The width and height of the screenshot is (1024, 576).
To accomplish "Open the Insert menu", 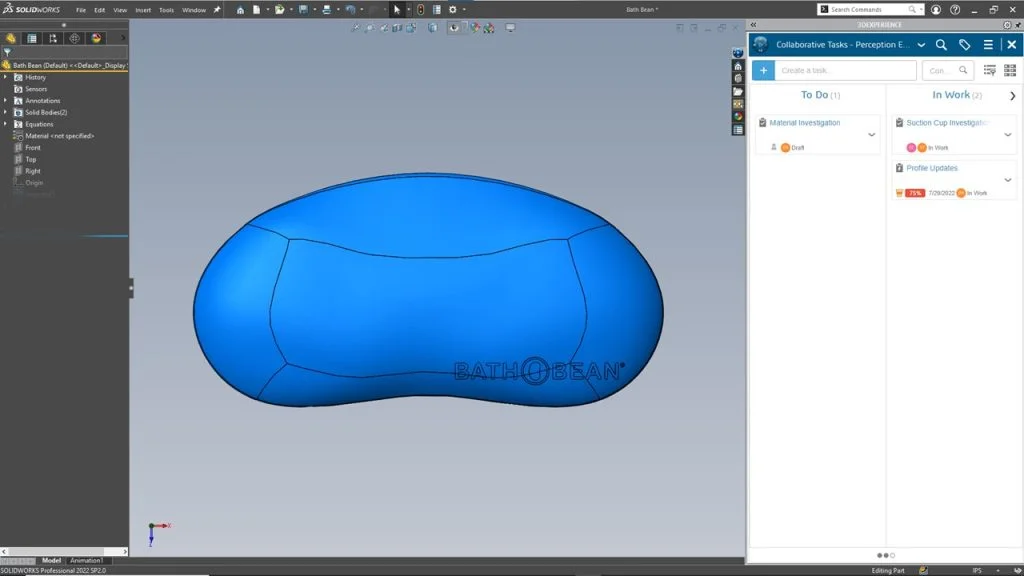I will click(145, 9).
